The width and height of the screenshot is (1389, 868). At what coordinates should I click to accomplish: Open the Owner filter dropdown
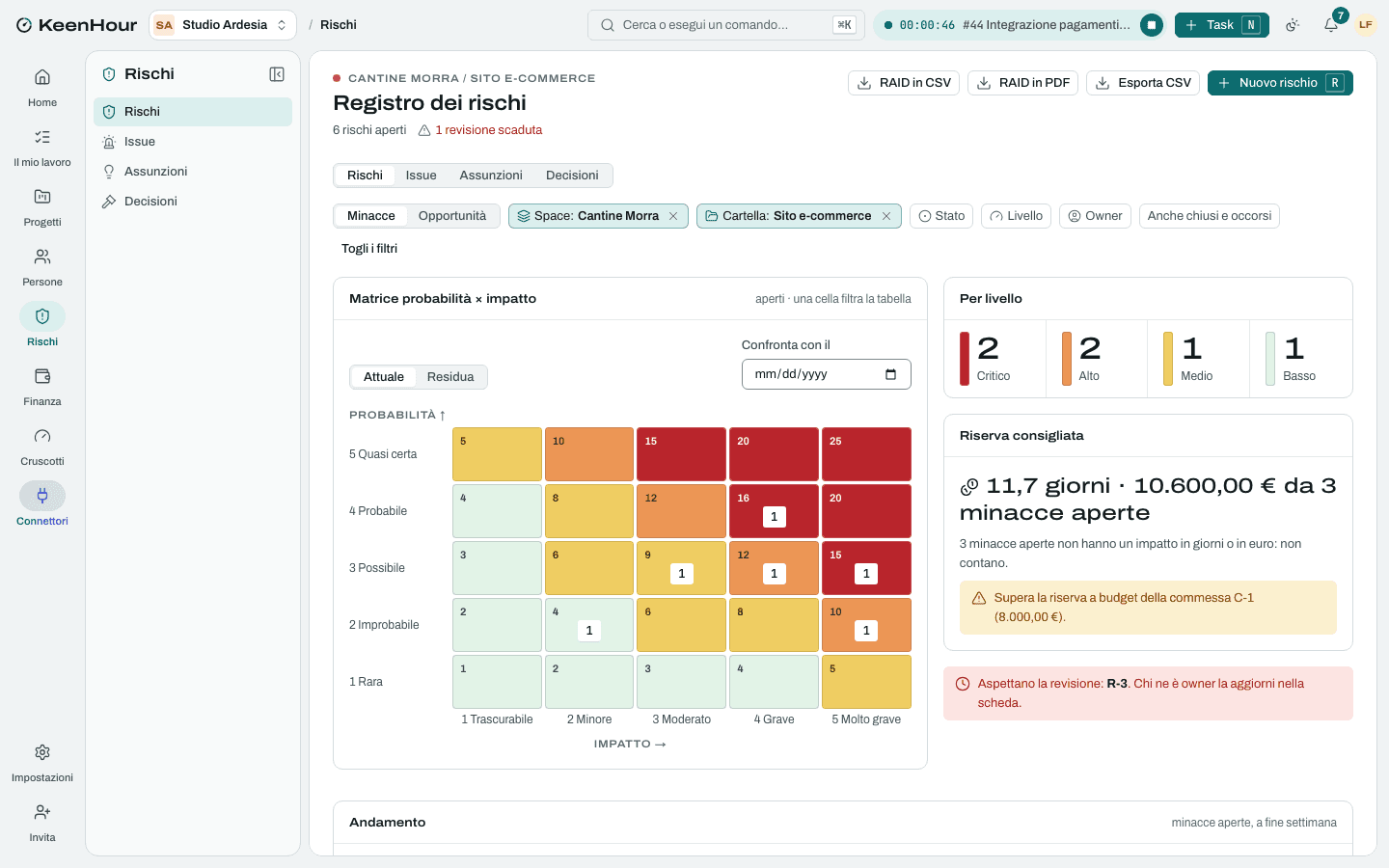pyautogui.click(x=1095, y=216)
